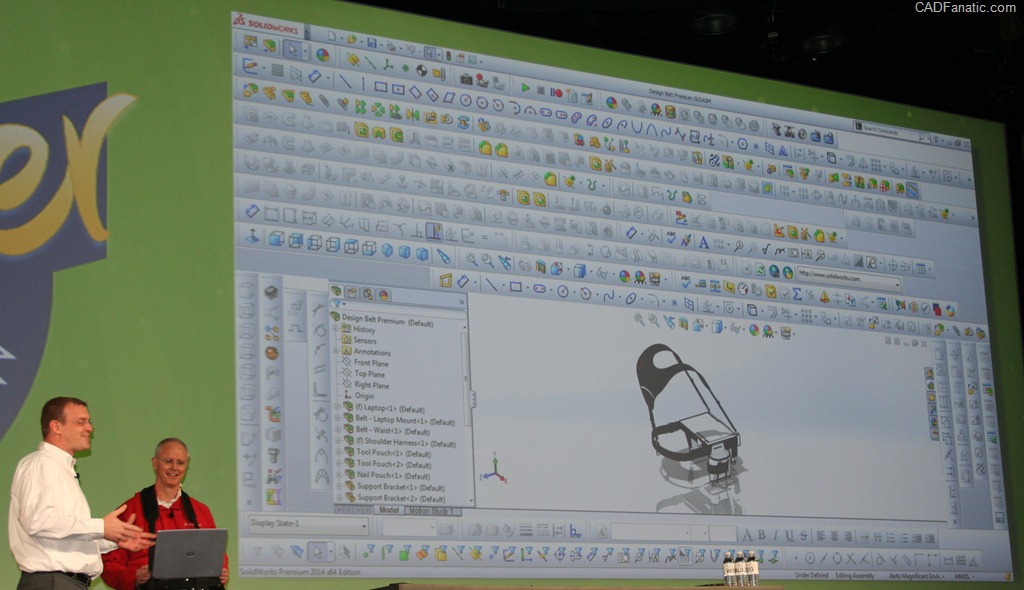Expand the Annotations folder node
The width and height of the screenshot is (1024, 590).
pyautogui.click(x=336, y=351)
